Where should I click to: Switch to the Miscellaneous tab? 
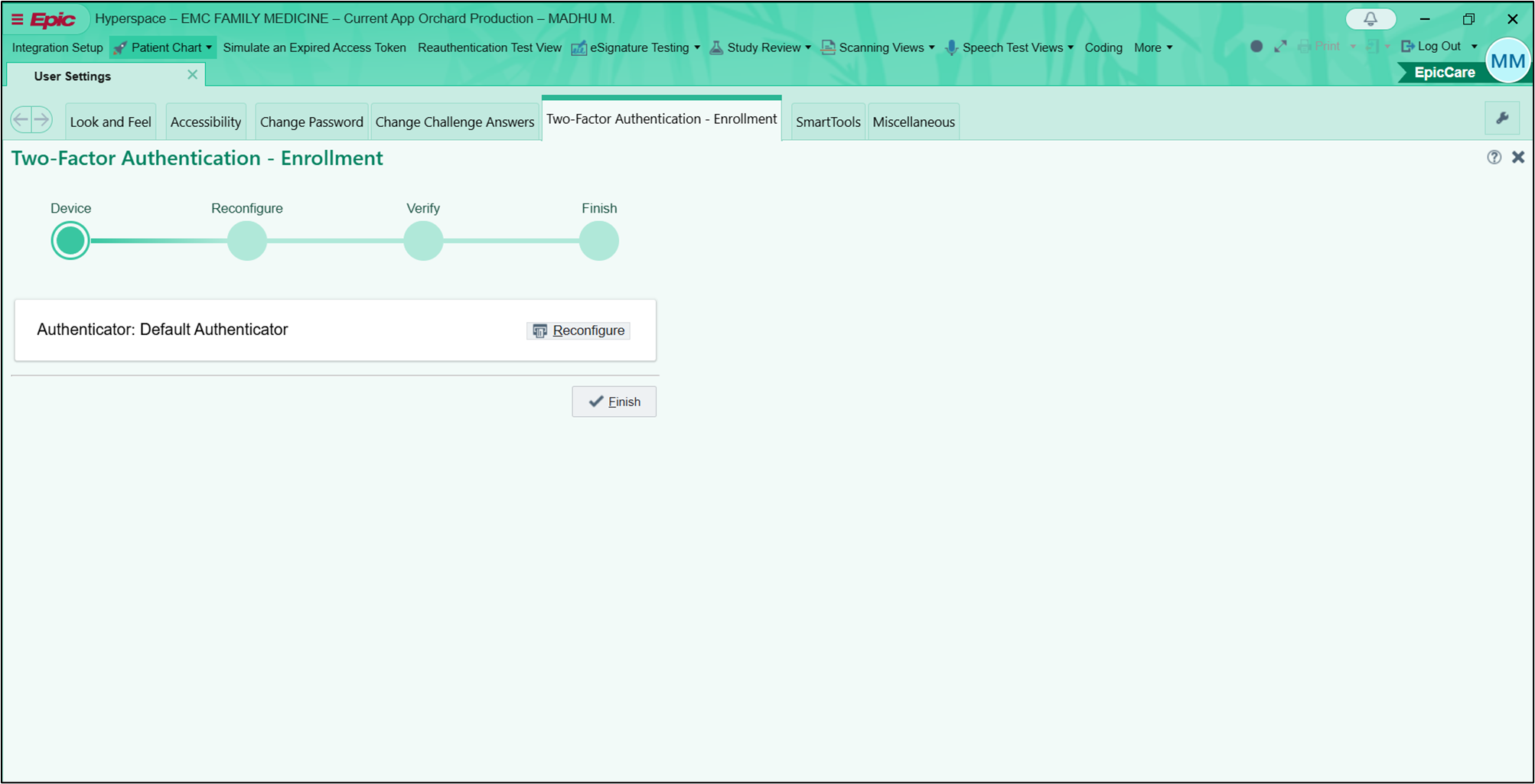click(x=914, y=122)
